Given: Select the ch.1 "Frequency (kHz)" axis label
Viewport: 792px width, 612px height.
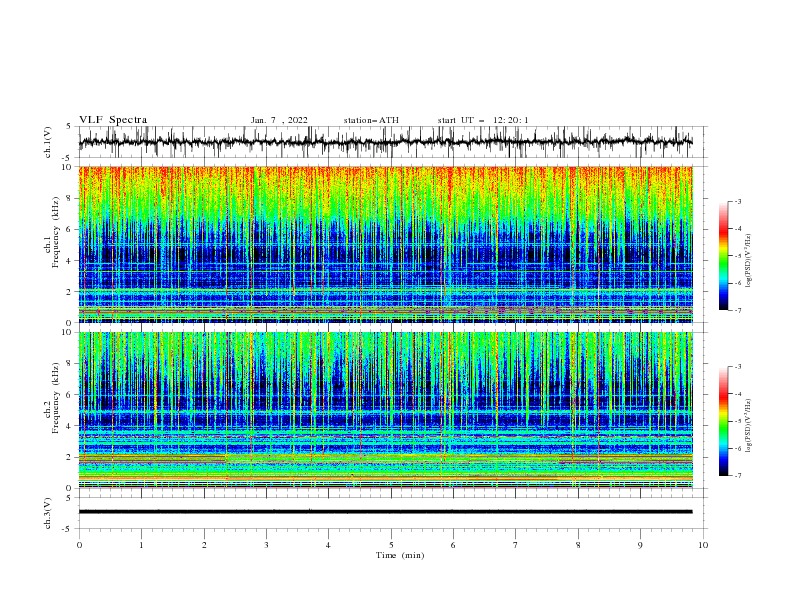Looking at the screenshot, I should click(x=55, y=233).
